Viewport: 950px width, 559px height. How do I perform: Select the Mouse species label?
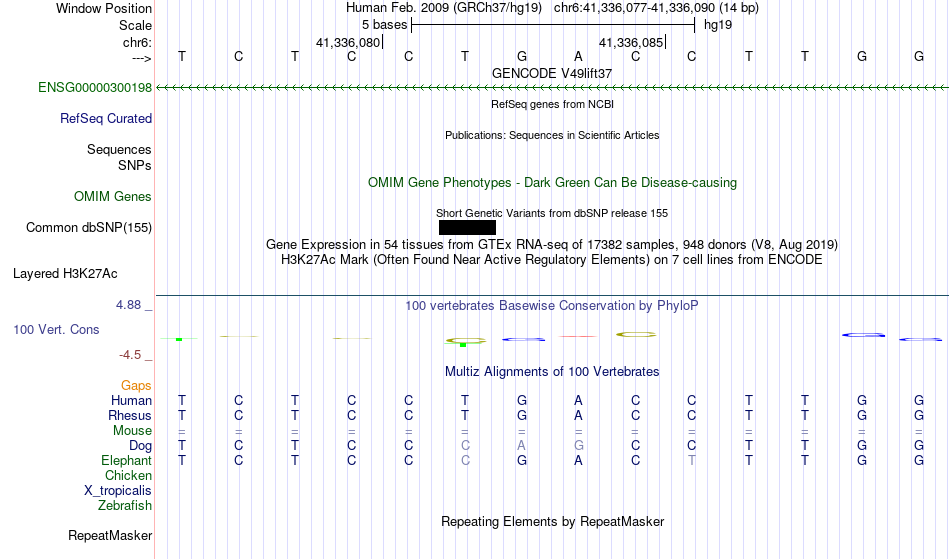point(132,431)
